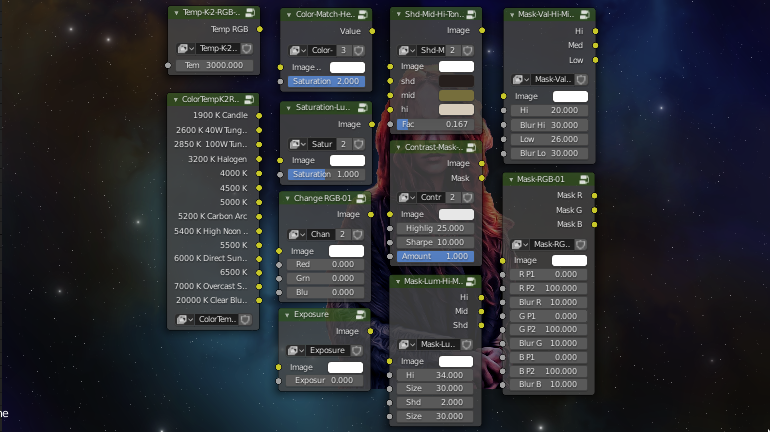Image resolution: width=770 pixels, height=432 pixels.
Task: Toggle fake user shield on Exposure datablock
Action: point(357,350)
